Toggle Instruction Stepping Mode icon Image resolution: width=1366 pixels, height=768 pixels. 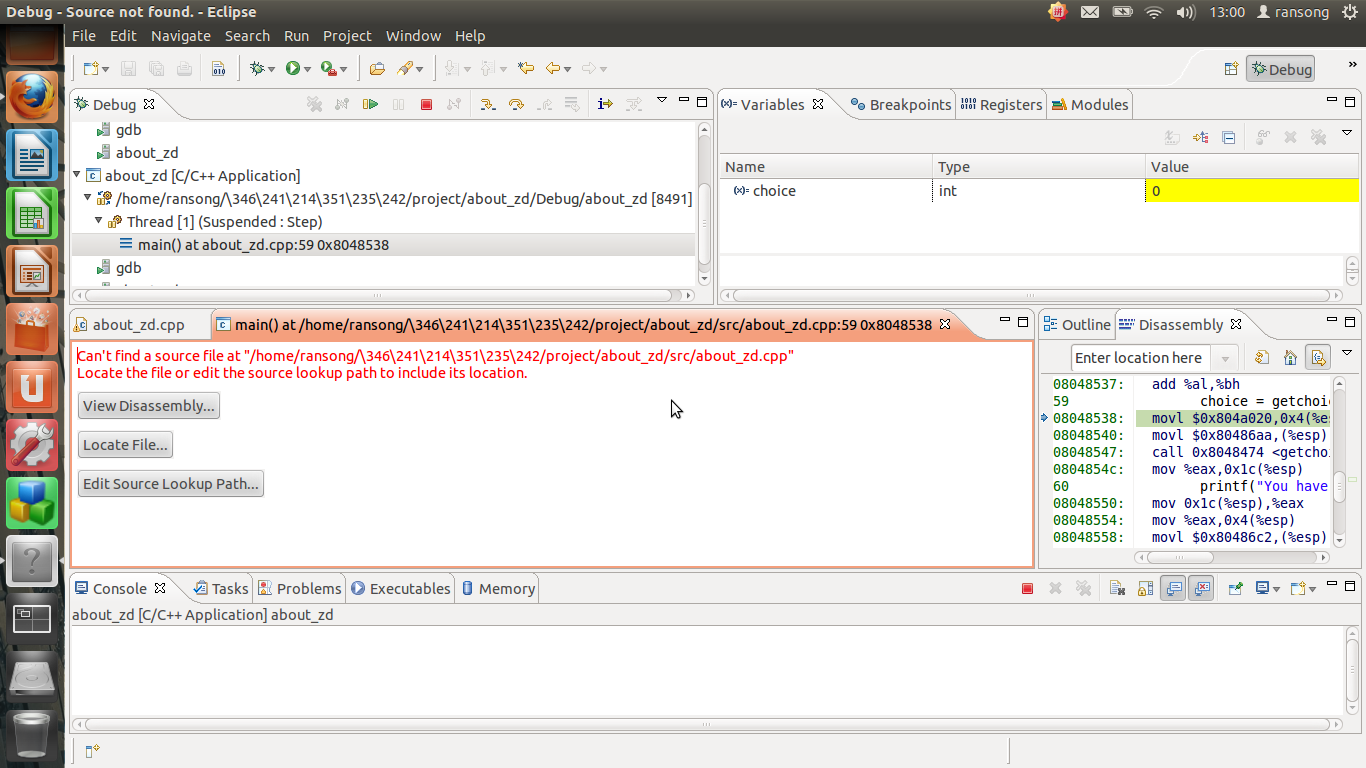[604, 104]
